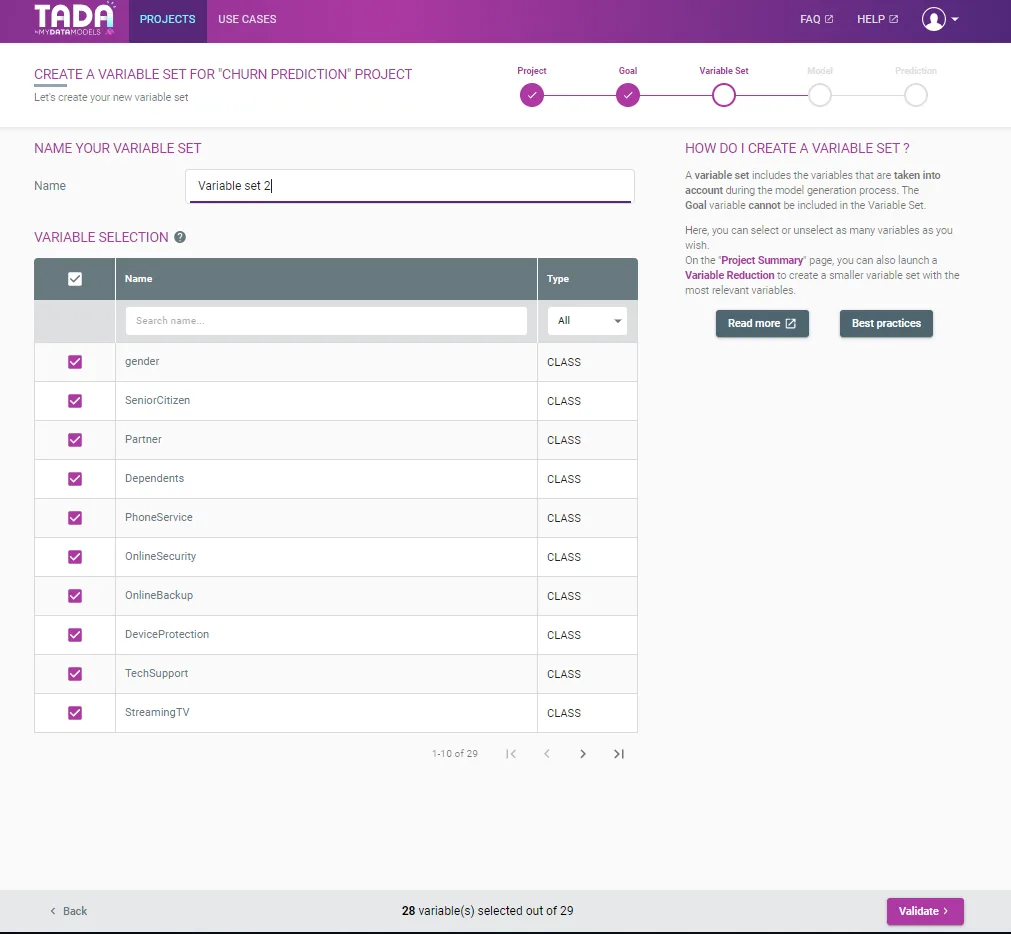Click the 1-10 of 29 pagination text
Screen dimensions: 1011x934
tap(455, 754)
